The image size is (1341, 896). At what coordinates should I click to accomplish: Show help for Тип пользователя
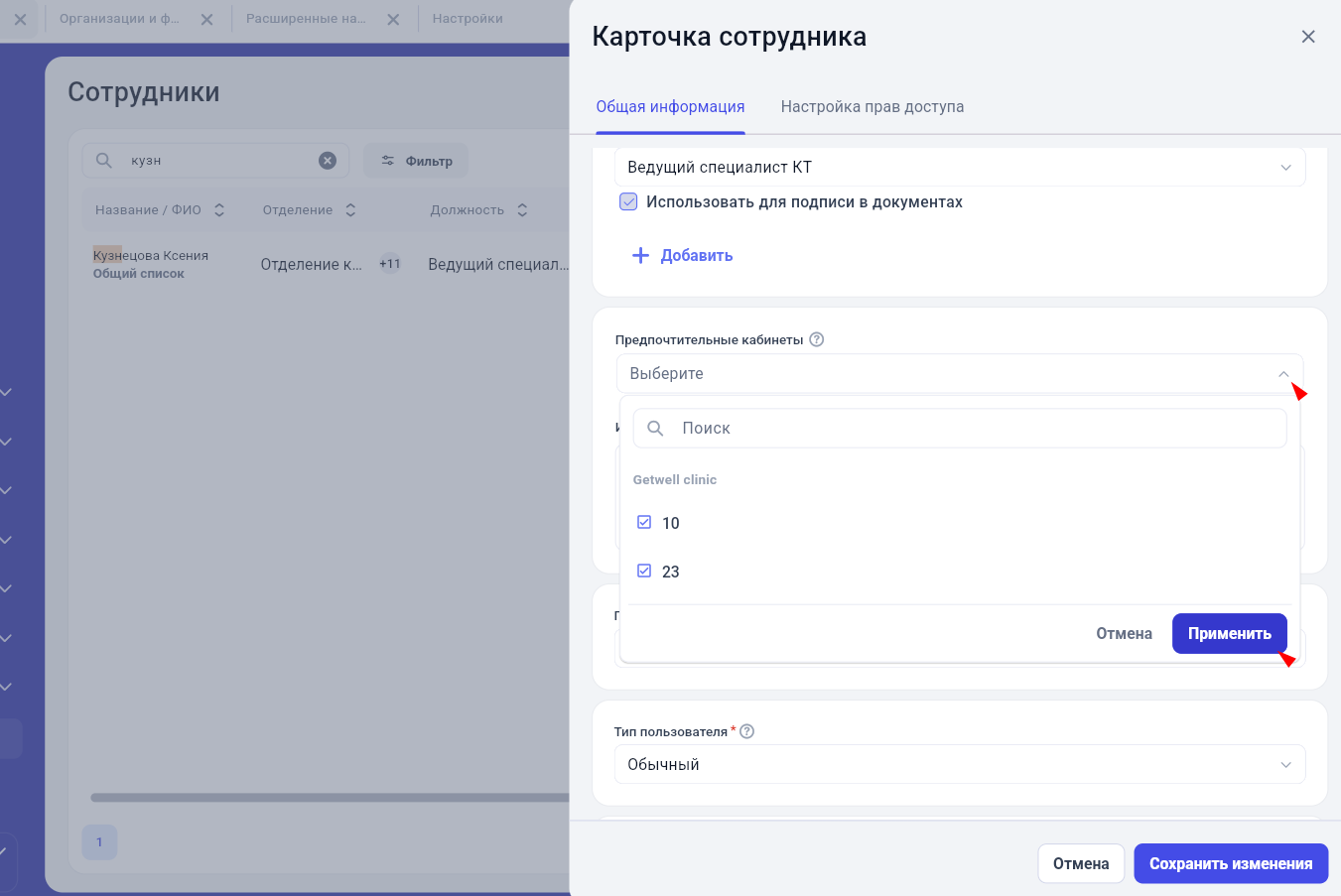pos(747,731)
